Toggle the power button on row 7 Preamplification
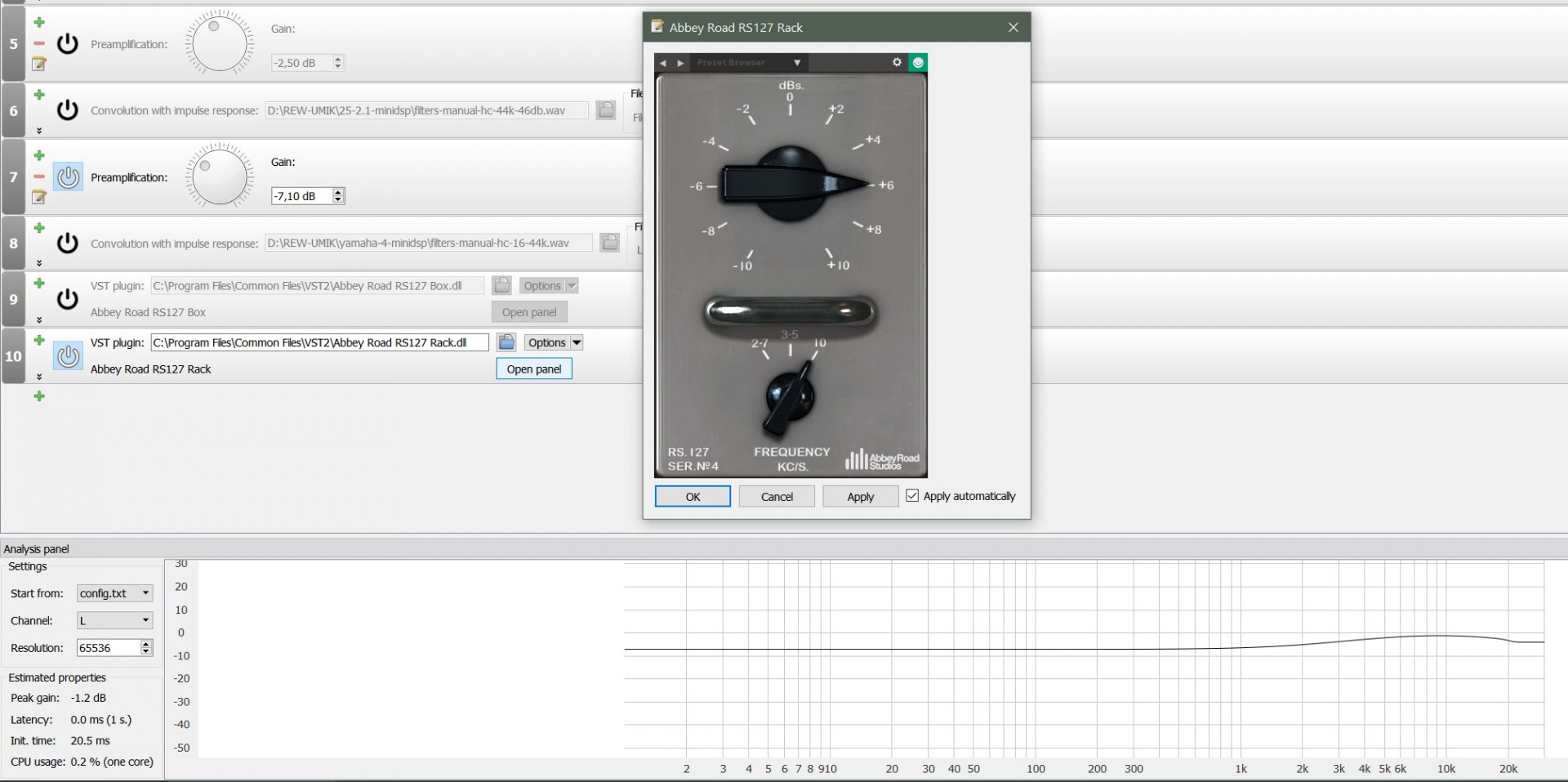 (x=69, y=177)
